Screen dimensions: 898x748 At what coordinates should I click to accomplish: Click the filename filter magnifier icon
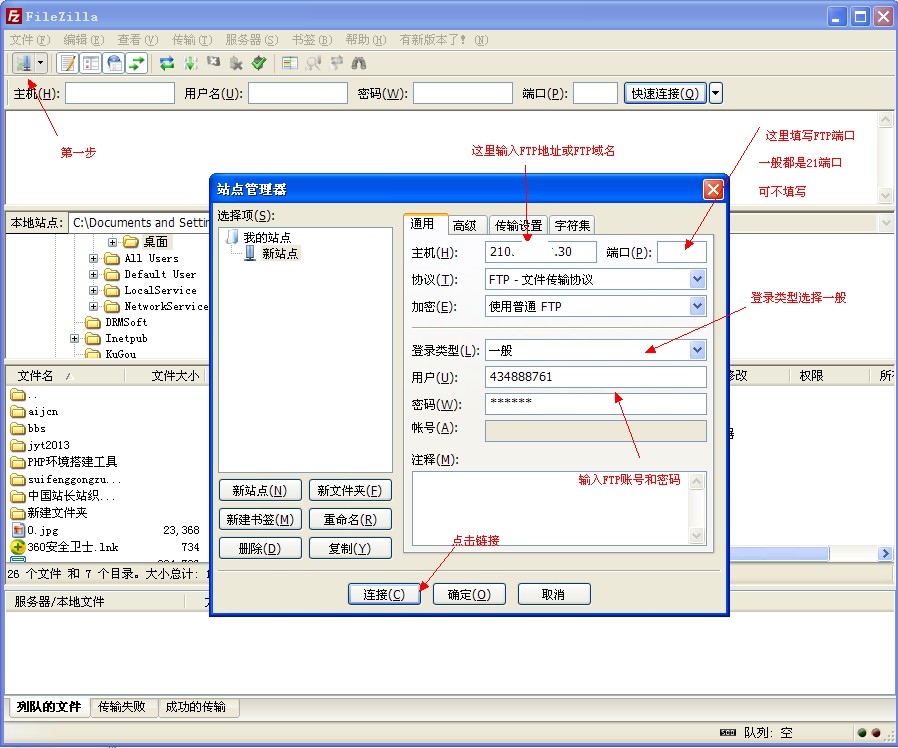(313, 63)
